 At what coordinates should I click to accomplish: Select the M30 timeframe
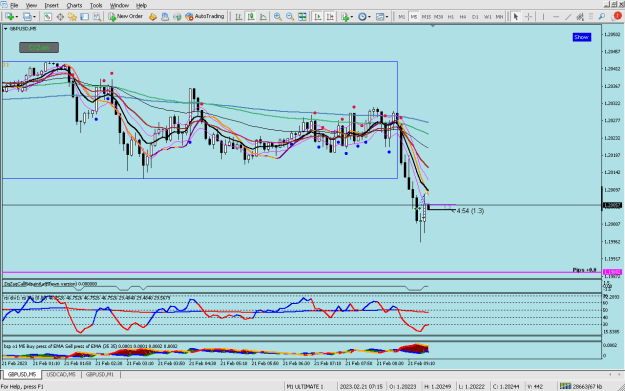[438, 17]
